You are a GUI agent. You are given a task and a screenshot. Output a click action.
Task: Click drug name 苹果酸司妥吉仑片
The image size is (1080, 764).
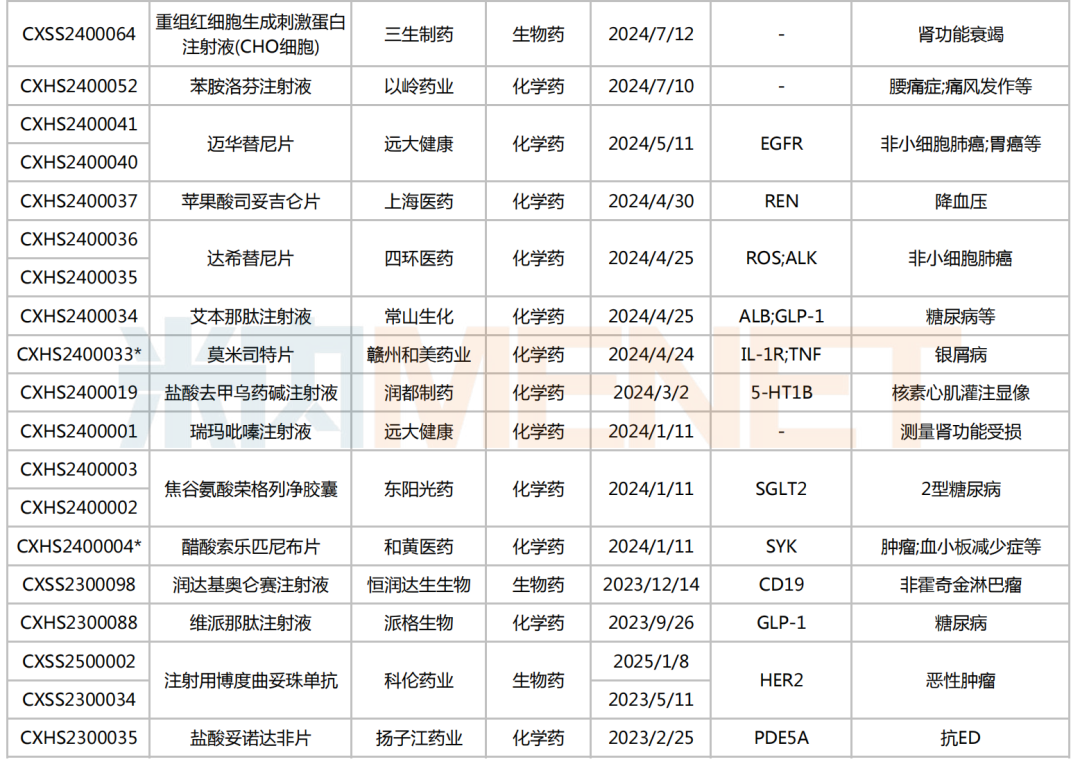click(250, 201)
